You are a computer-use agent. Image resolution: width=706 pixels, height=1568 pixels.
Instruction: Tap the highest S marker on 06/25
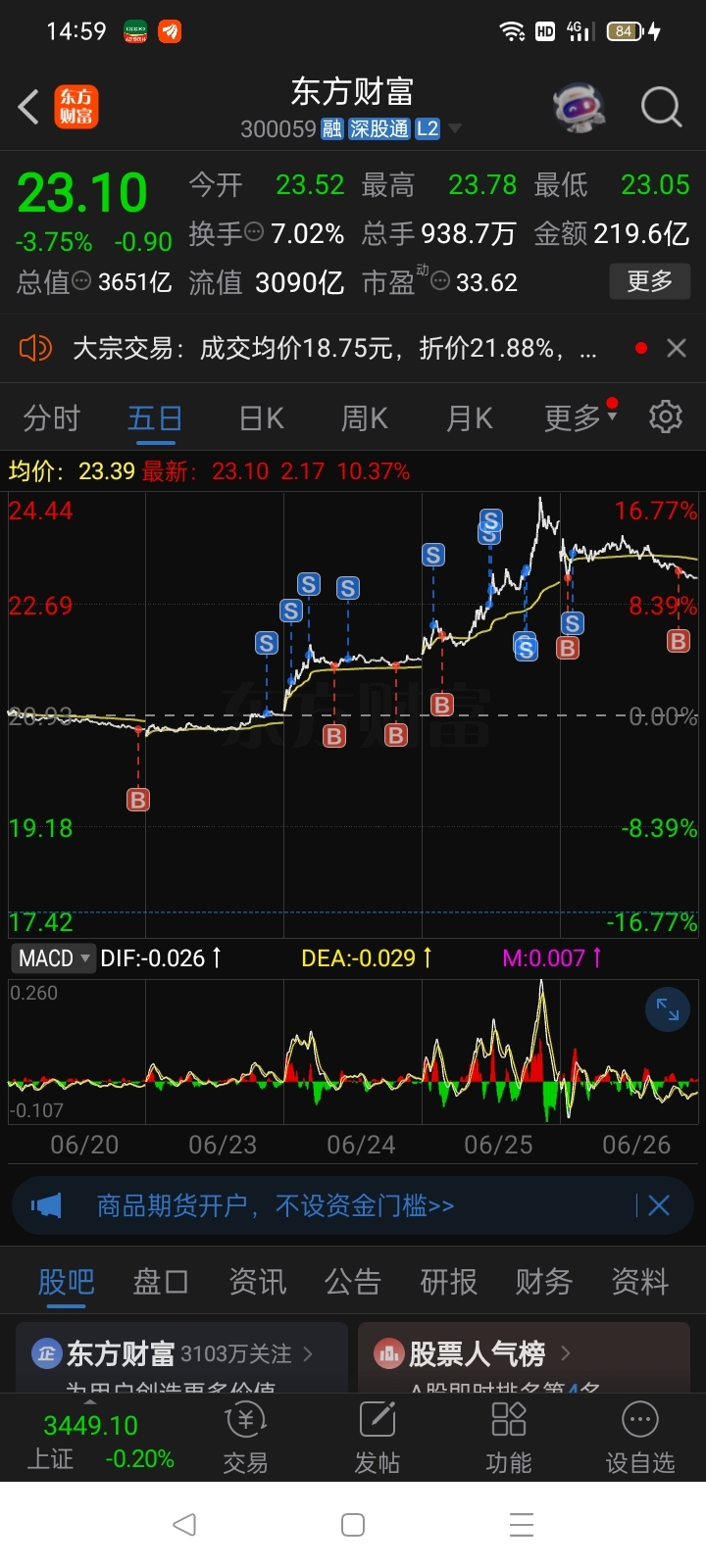coord(491,520)
